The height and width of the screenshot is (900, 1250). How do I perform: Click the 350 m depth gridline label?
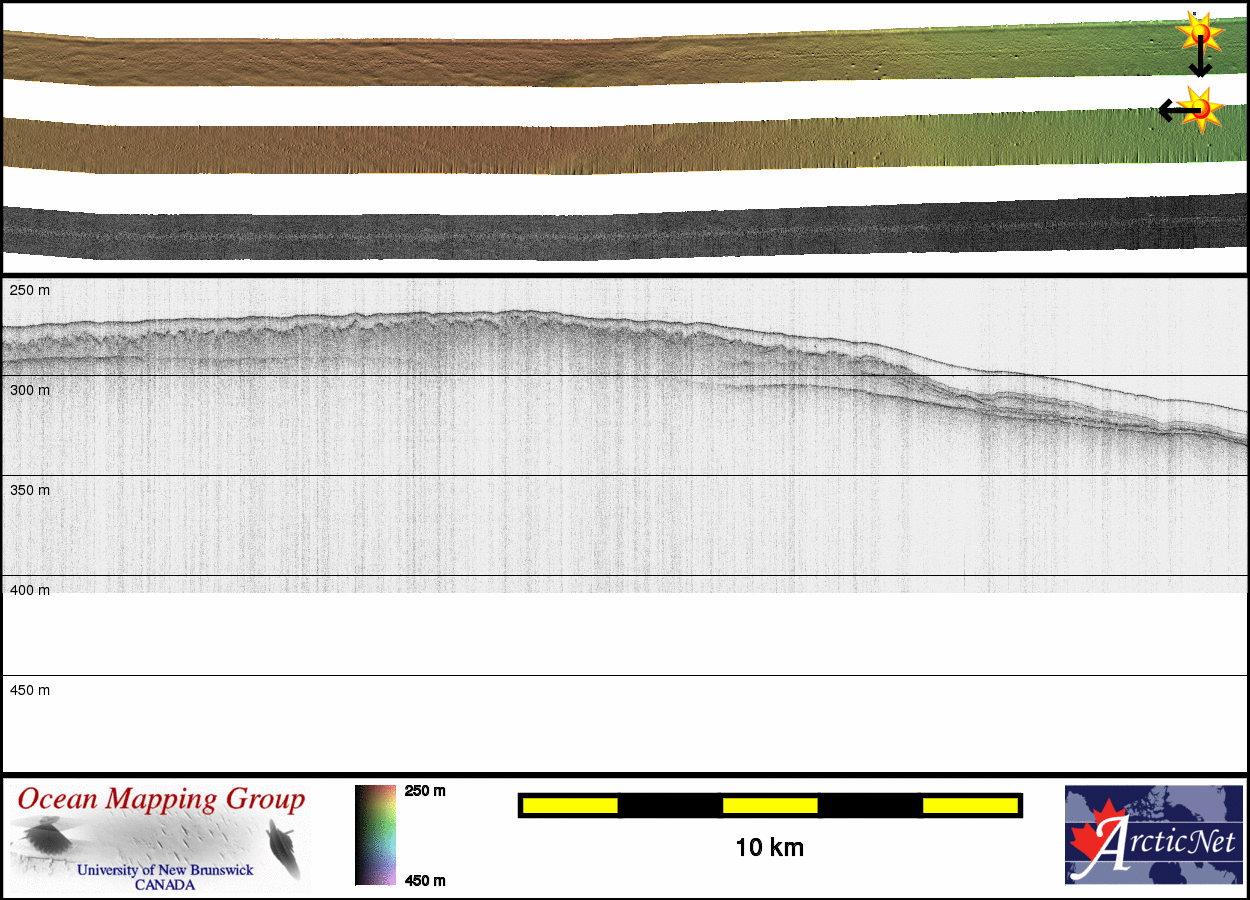click(30, 490)
